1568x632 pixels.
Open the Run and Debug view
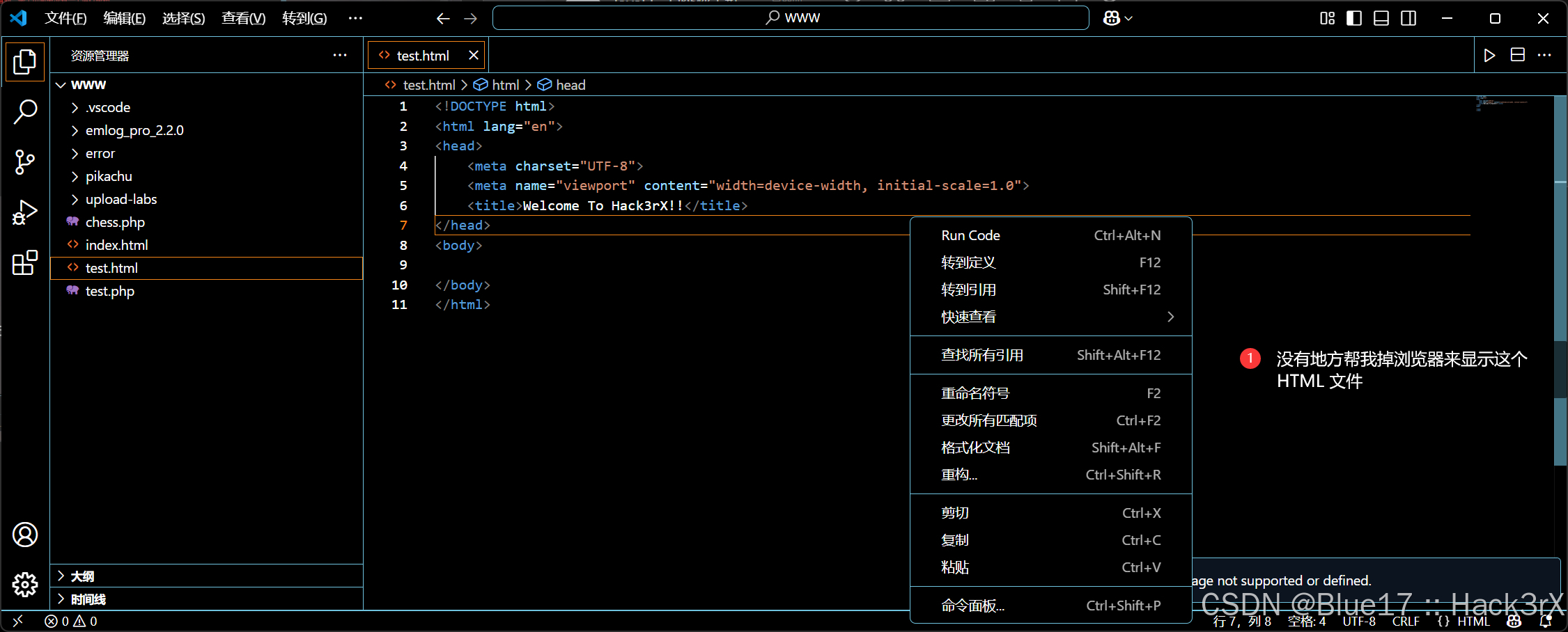pyautogui.click(x=25, y=212)
